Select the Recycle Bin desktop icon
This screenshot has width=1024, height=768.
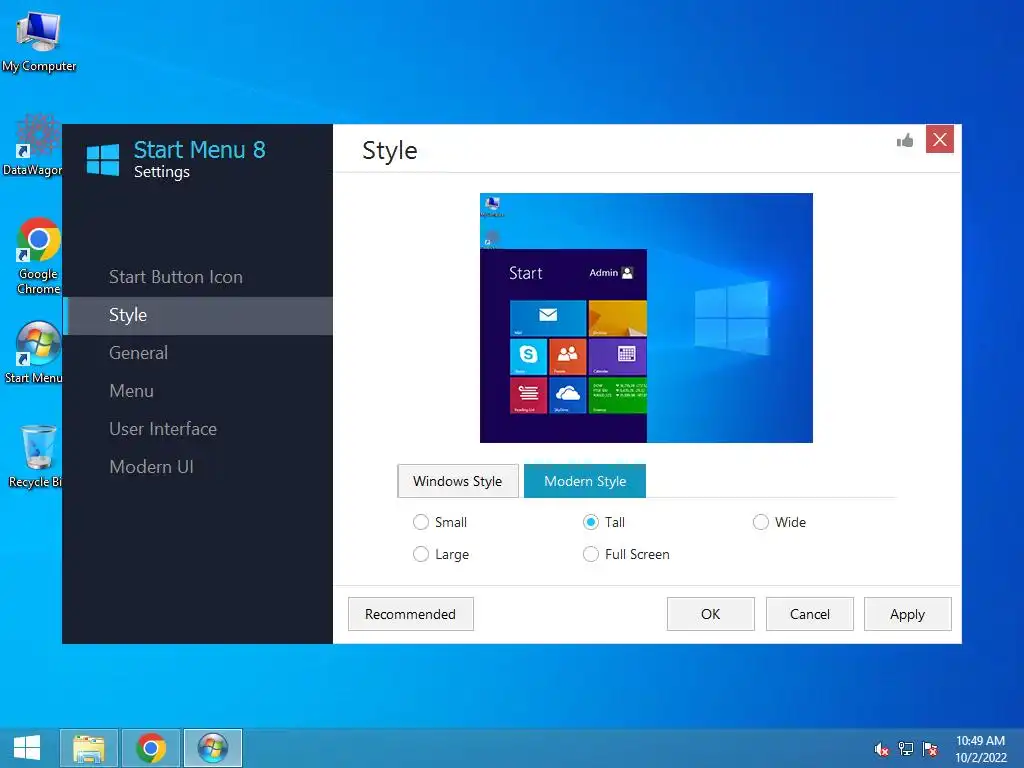click(x=35, y=456)
